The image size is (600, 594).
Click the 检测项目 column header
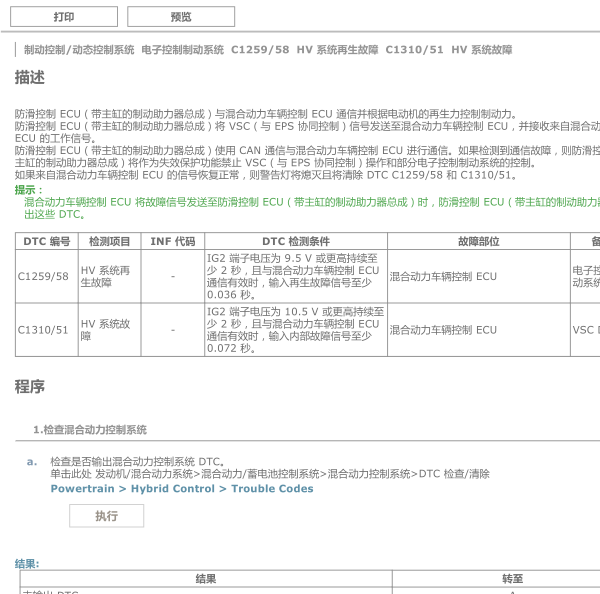109,241
